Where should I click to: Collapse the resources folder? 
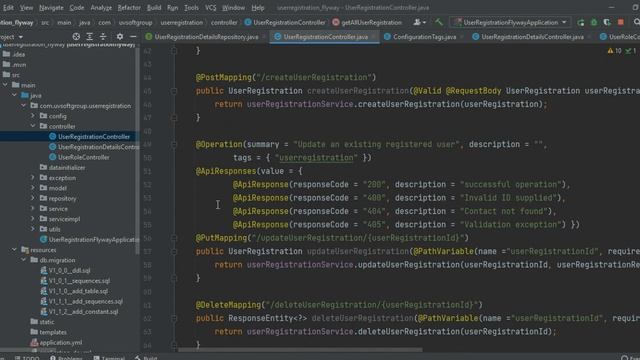pos(15,249)
